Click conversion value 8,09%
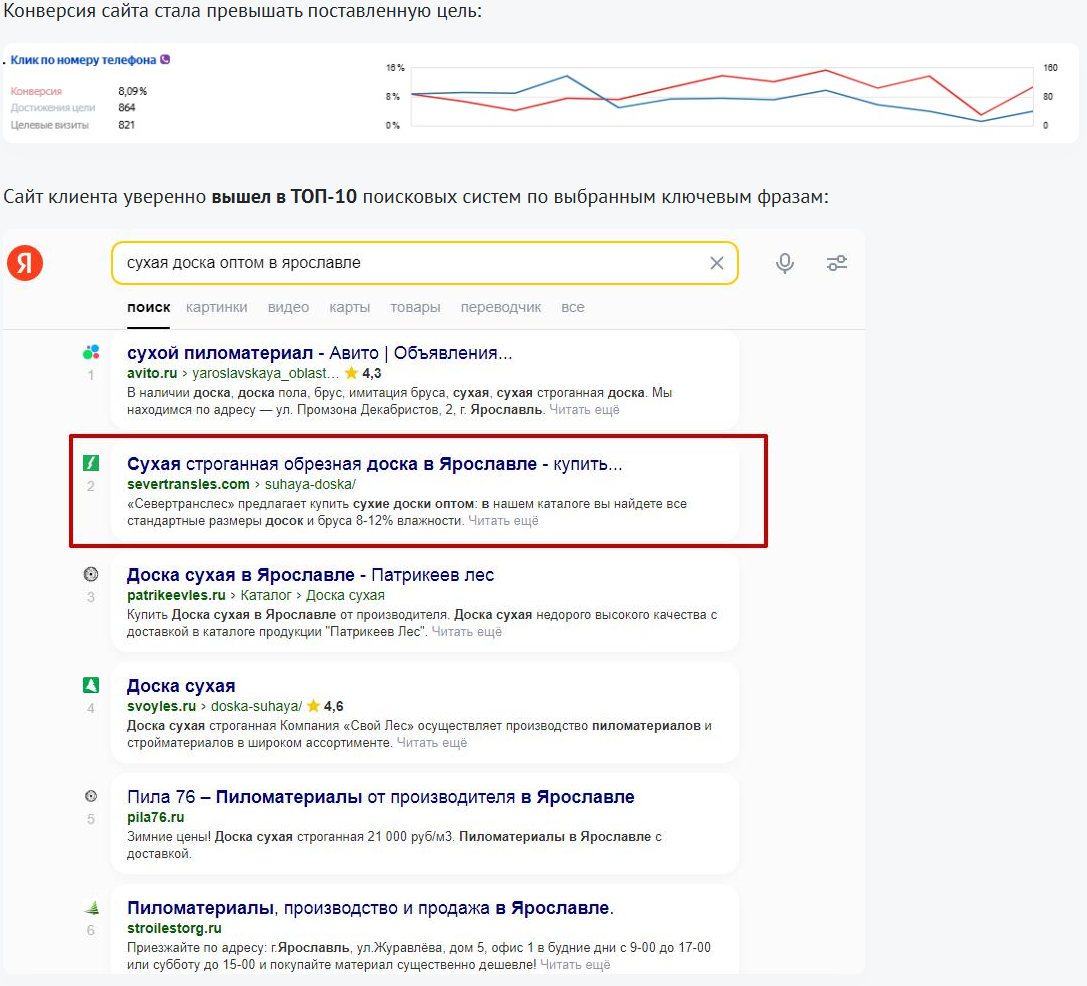The width and height of the screenshot is (1087, 986). pyautogui.click(x=132, y=92)
